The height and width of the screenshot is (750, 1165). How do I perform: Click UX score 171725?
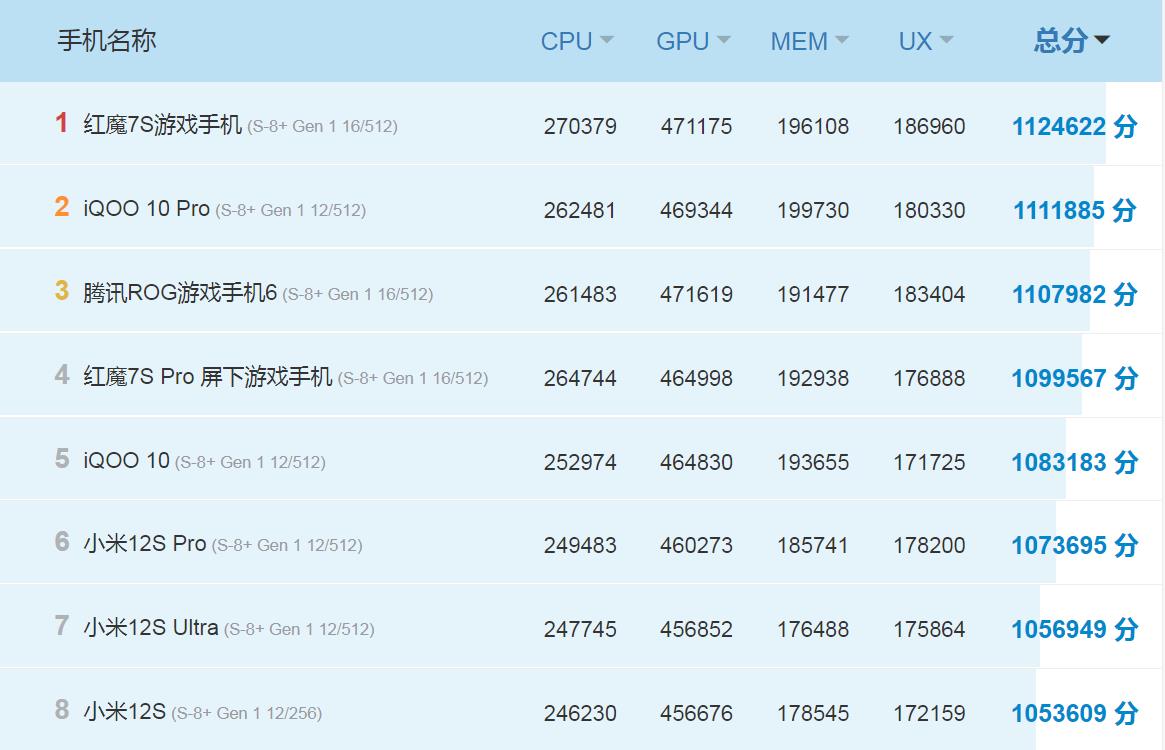(929, 462)
